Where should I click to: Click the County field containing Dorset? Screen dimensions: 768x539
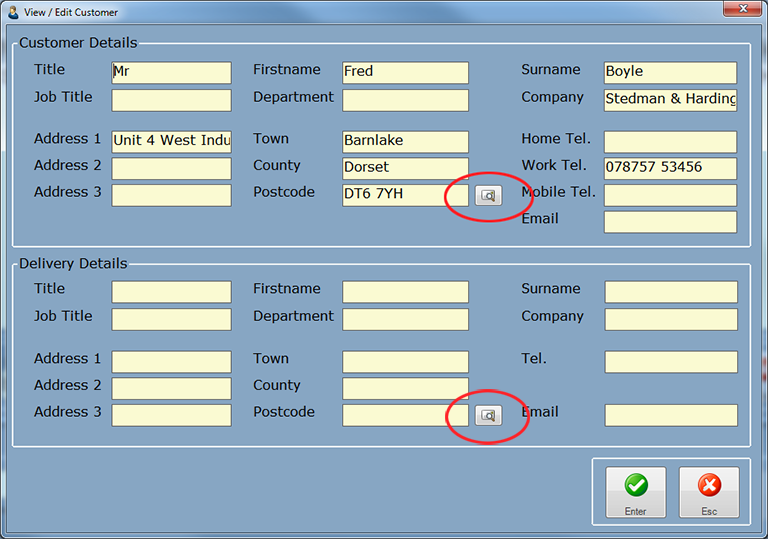tap(405, 168)
